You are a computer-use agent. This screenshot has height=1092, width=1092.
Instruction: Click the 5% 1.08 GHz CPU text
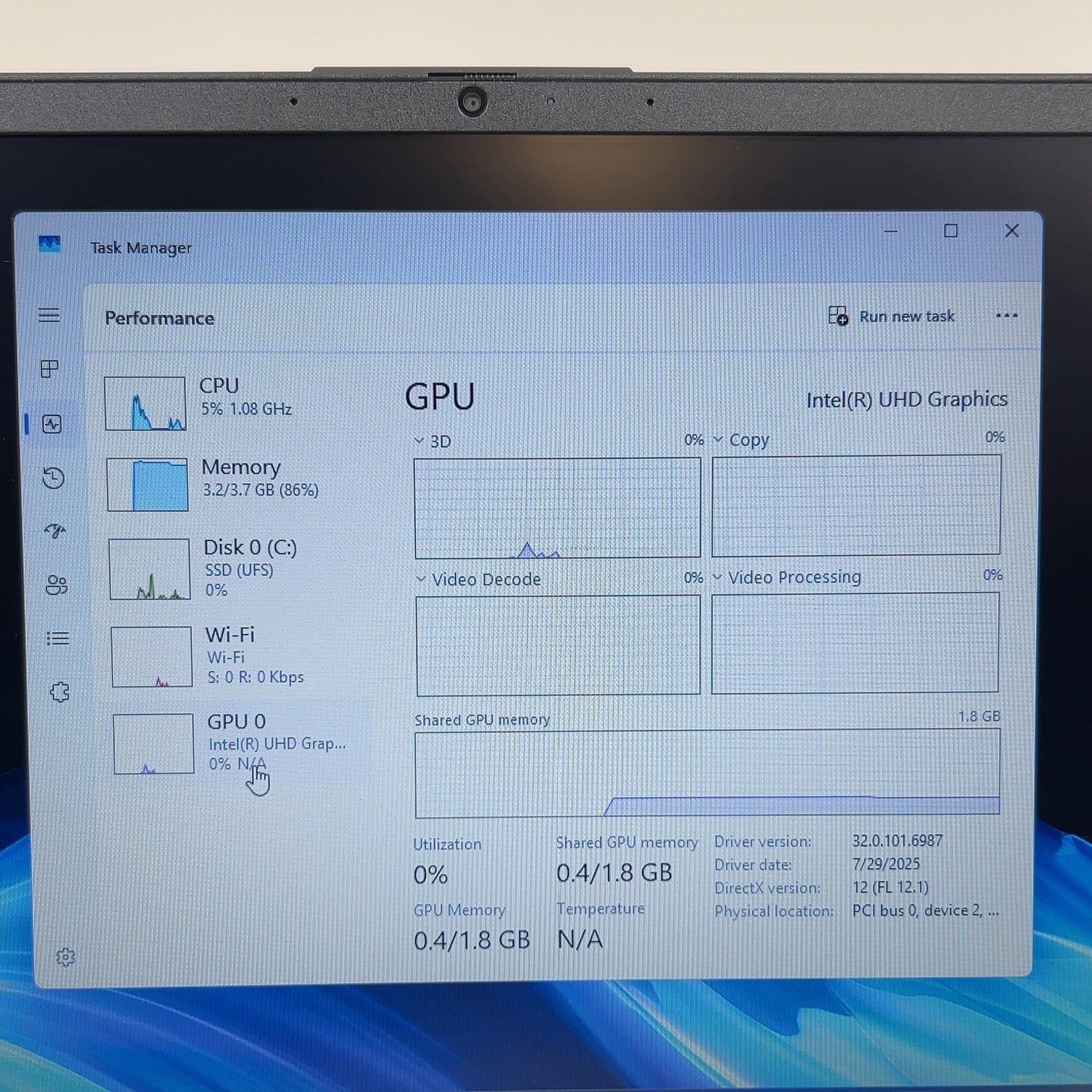tap(247, 409)
